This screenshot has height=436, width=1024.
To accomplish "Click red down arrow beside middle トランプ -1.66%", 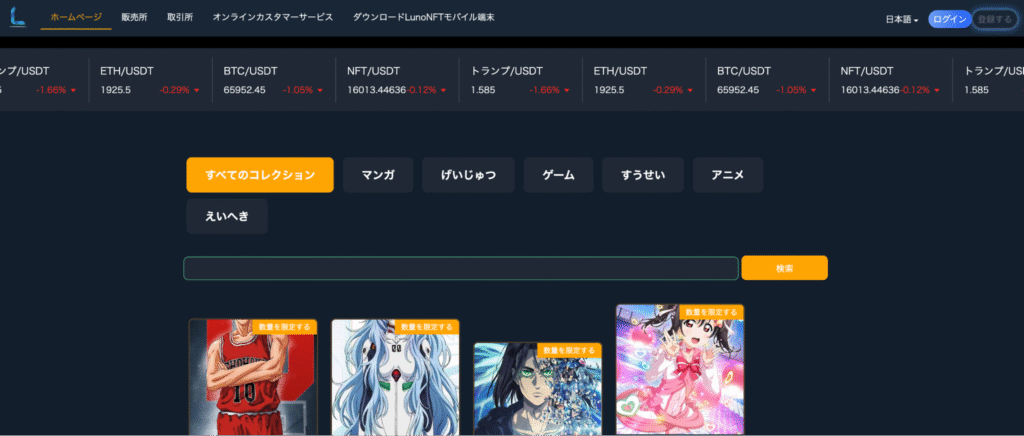I will point(567,91).
